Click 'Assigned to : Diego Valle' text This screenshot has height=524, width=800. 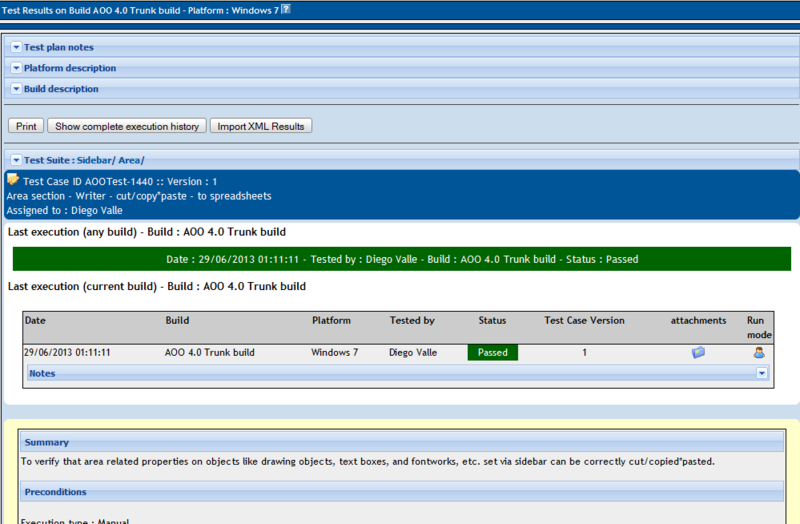click(x=64, y=210)
